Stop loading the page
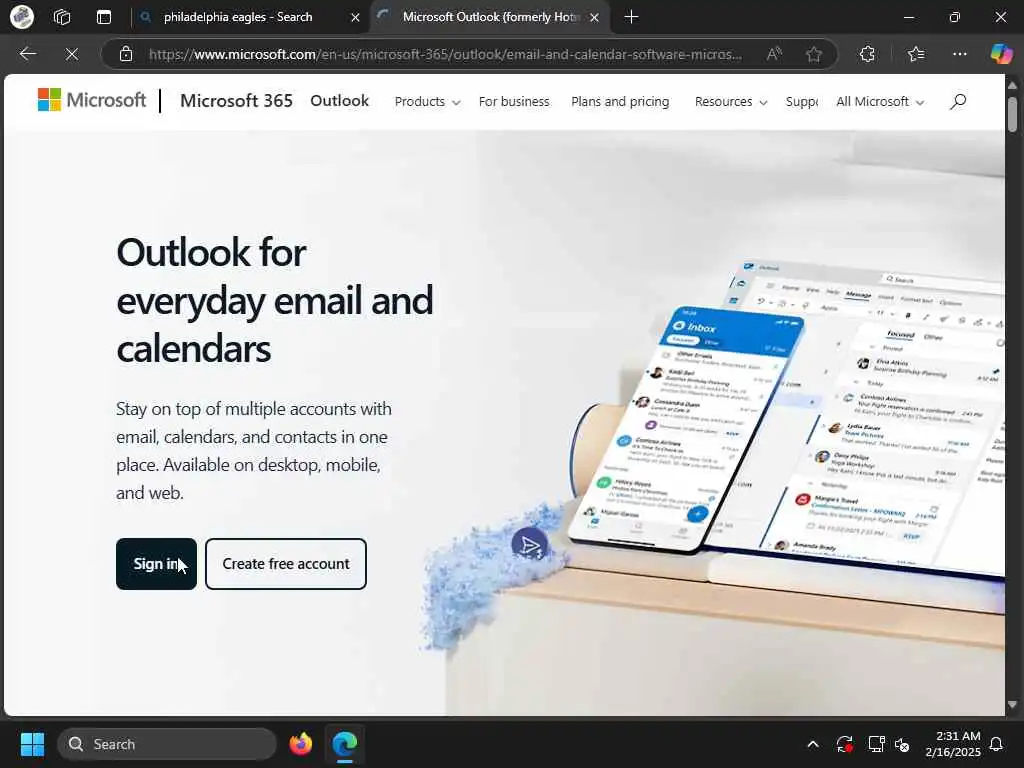The width and height of the screenshot is (1024, 768). 72,54
